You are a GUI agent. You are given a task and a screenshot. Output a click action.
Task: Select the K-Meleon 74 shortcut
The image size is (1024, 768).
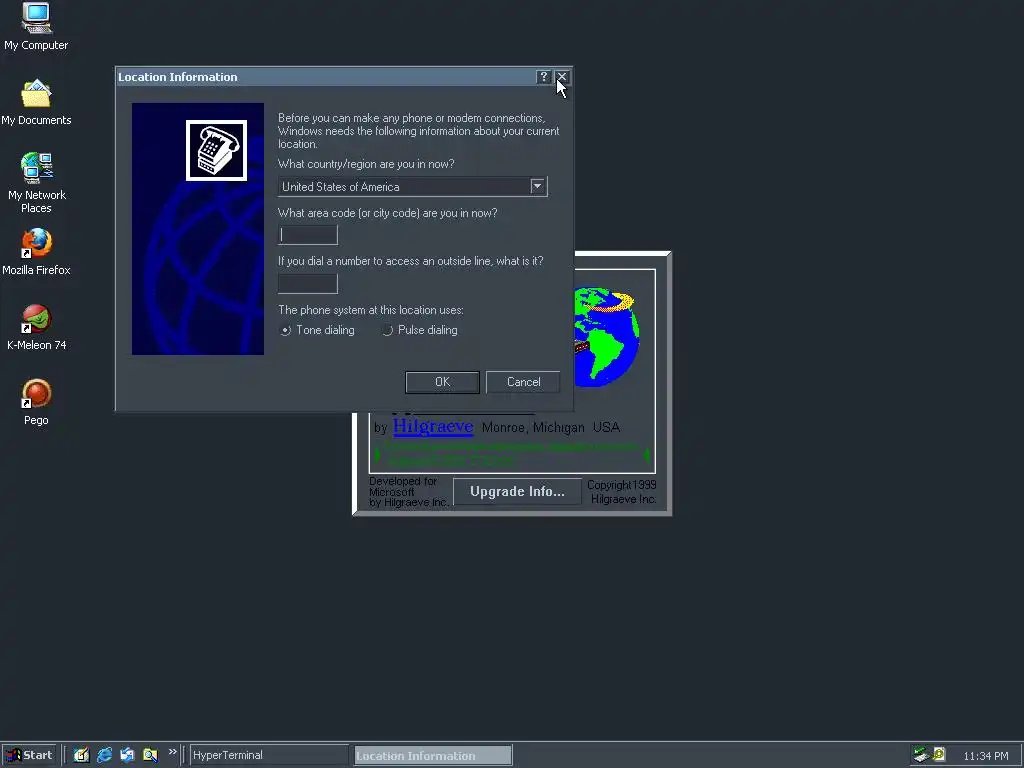[36, 327]
